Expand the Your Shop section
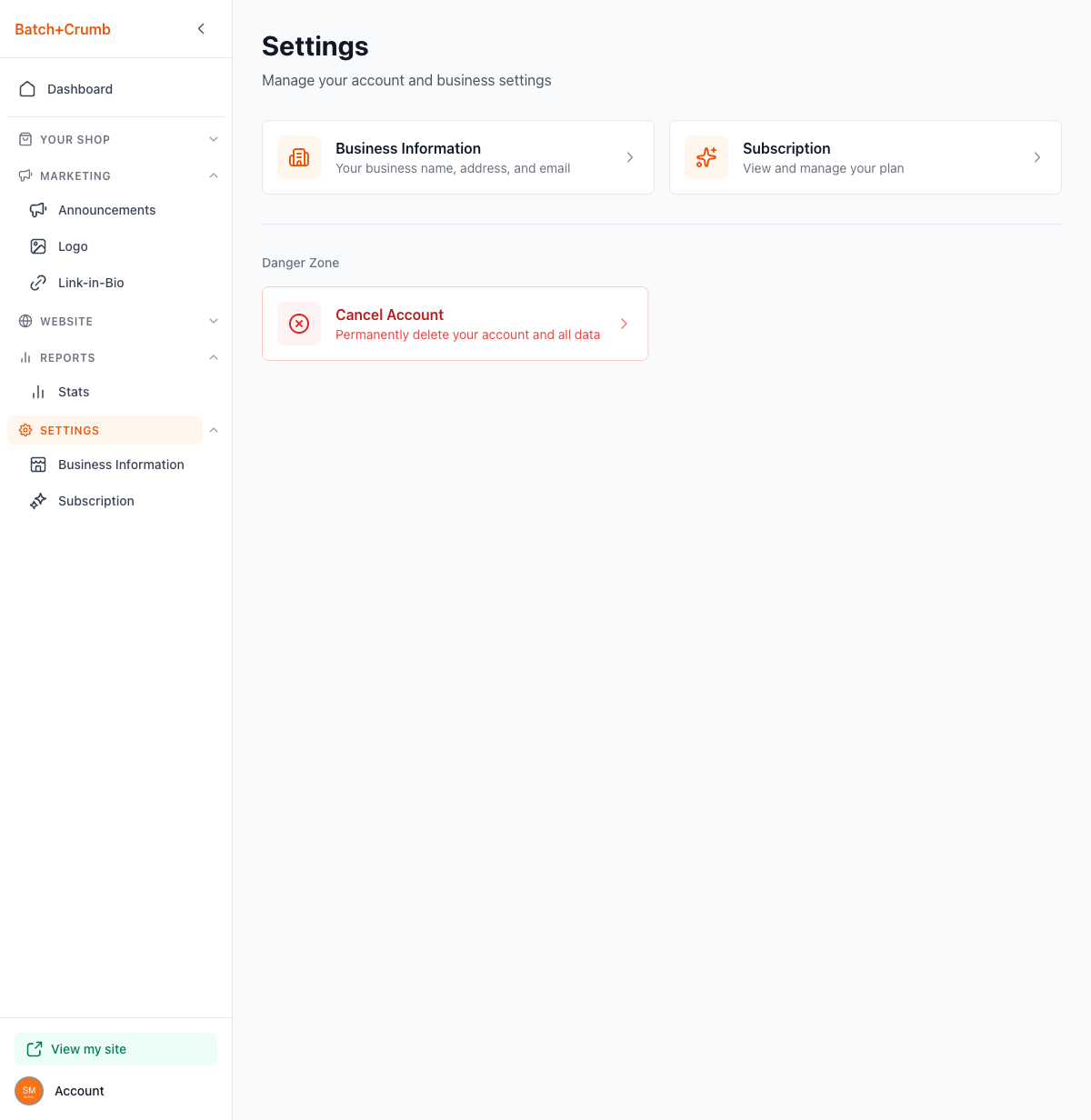 click(214, 139)
